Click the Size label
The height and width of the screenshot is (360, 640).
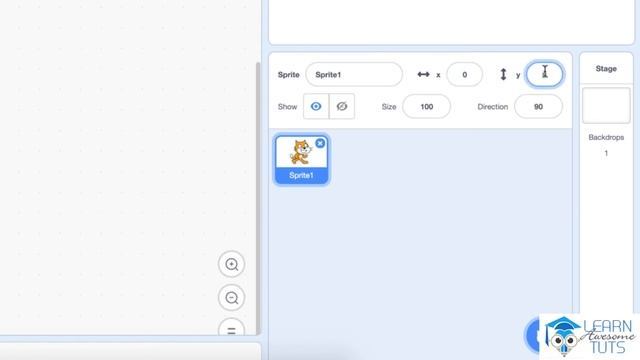(x=389, y=107)
